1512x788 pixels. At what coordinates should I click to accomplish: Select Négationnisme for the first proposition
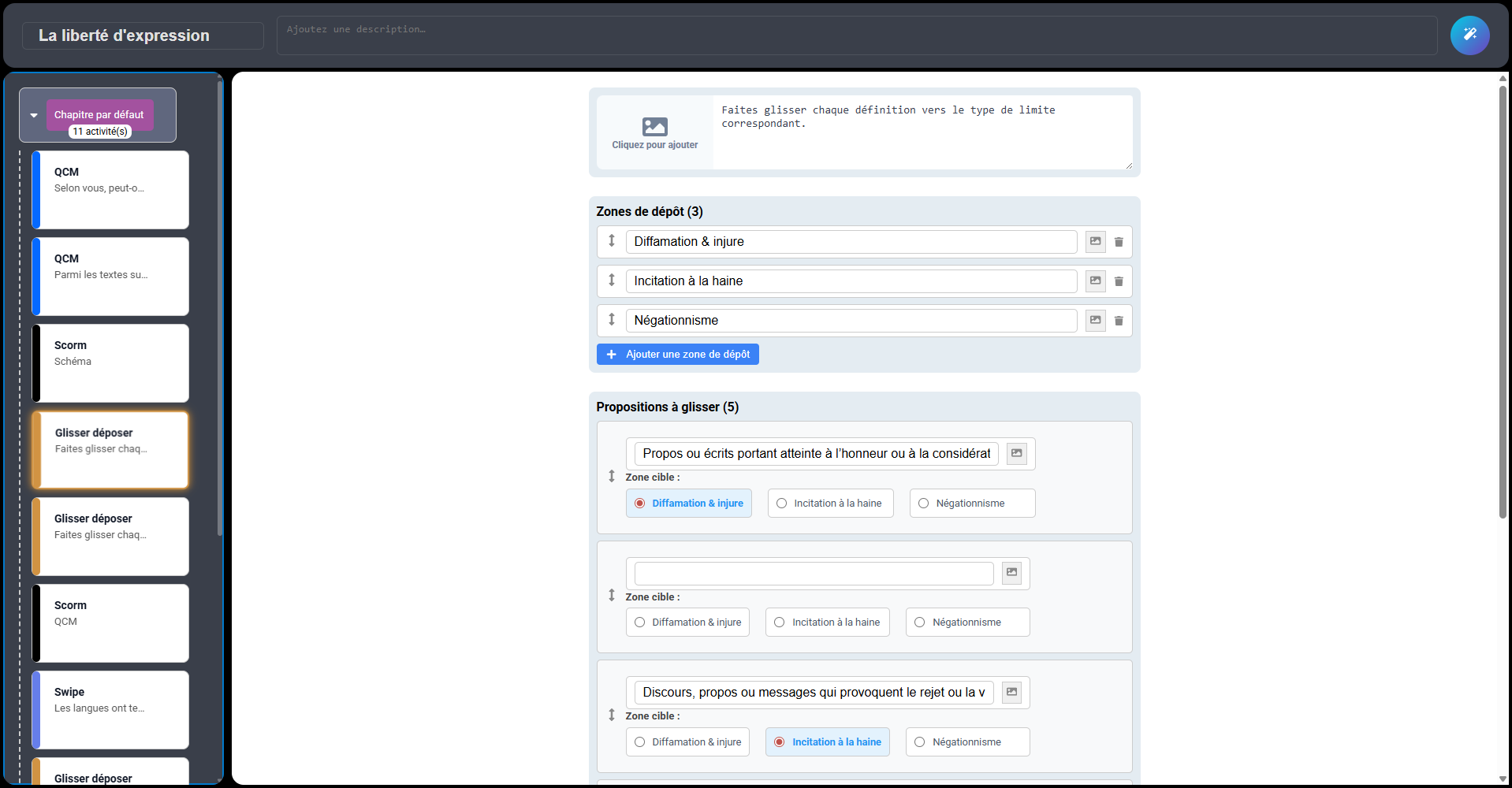tap(971, 504)
